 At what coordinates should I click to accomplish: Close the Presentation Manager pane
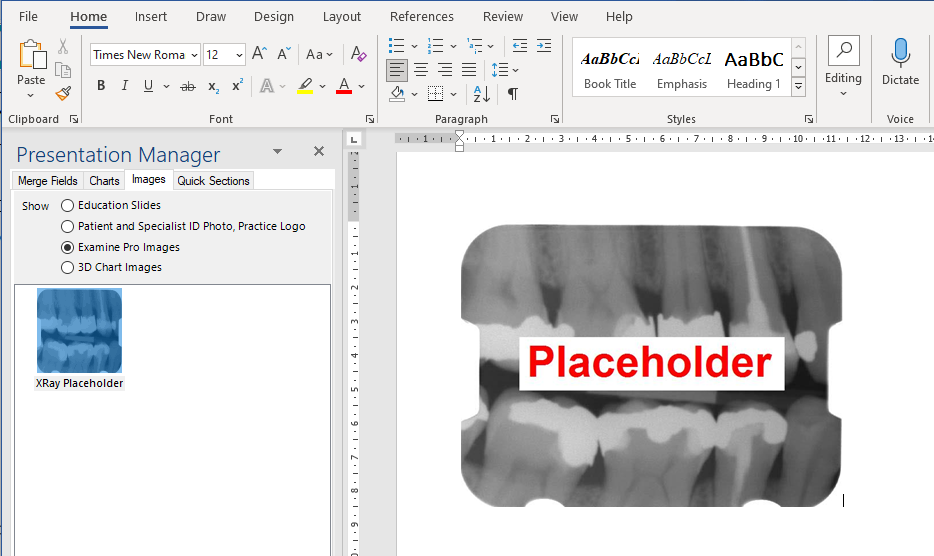pos(319,151)
